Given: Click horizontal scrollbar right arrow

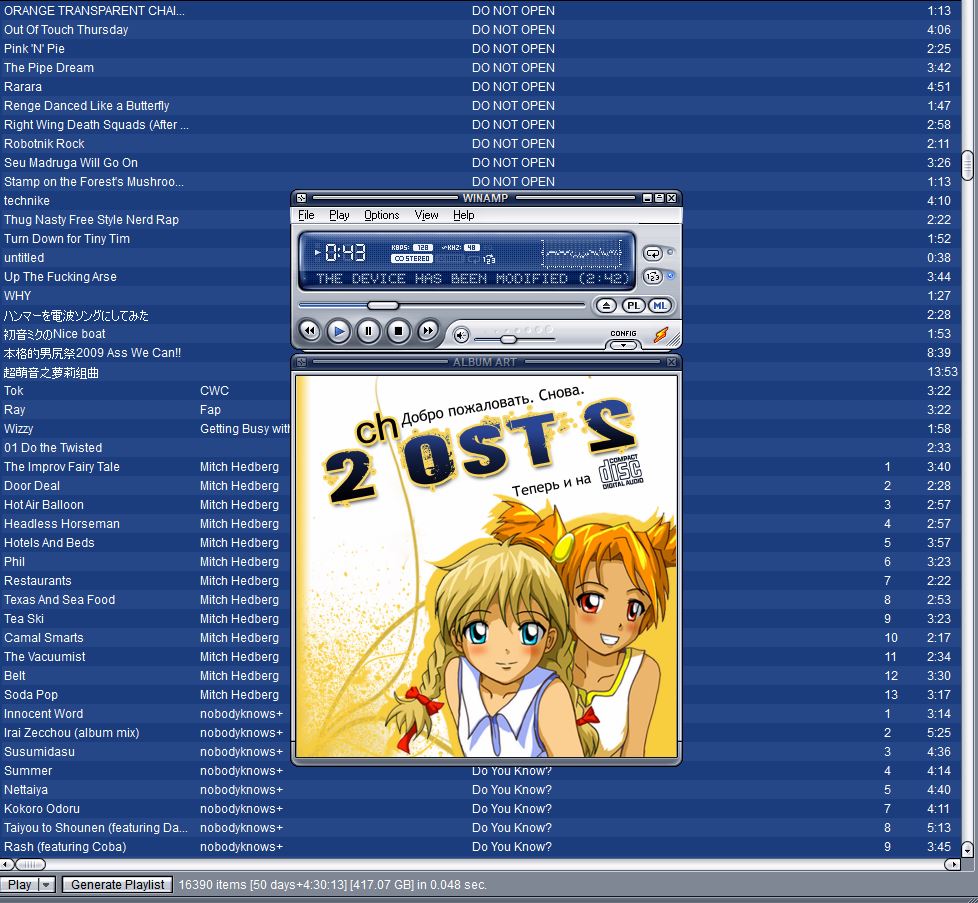Looking at the screenshot, I should click(952, 864).
